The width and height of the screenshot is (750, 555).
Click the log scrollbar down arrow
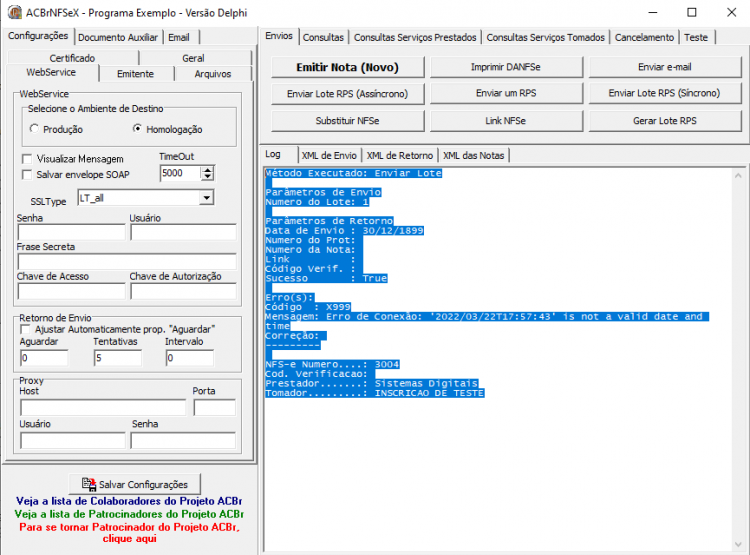coord(738,544)
